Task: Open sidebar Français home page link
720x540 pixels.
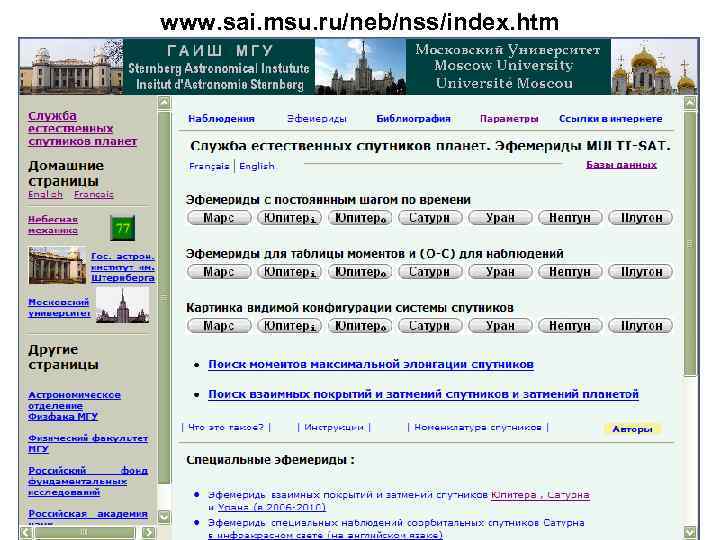Action: coord(94,195)
